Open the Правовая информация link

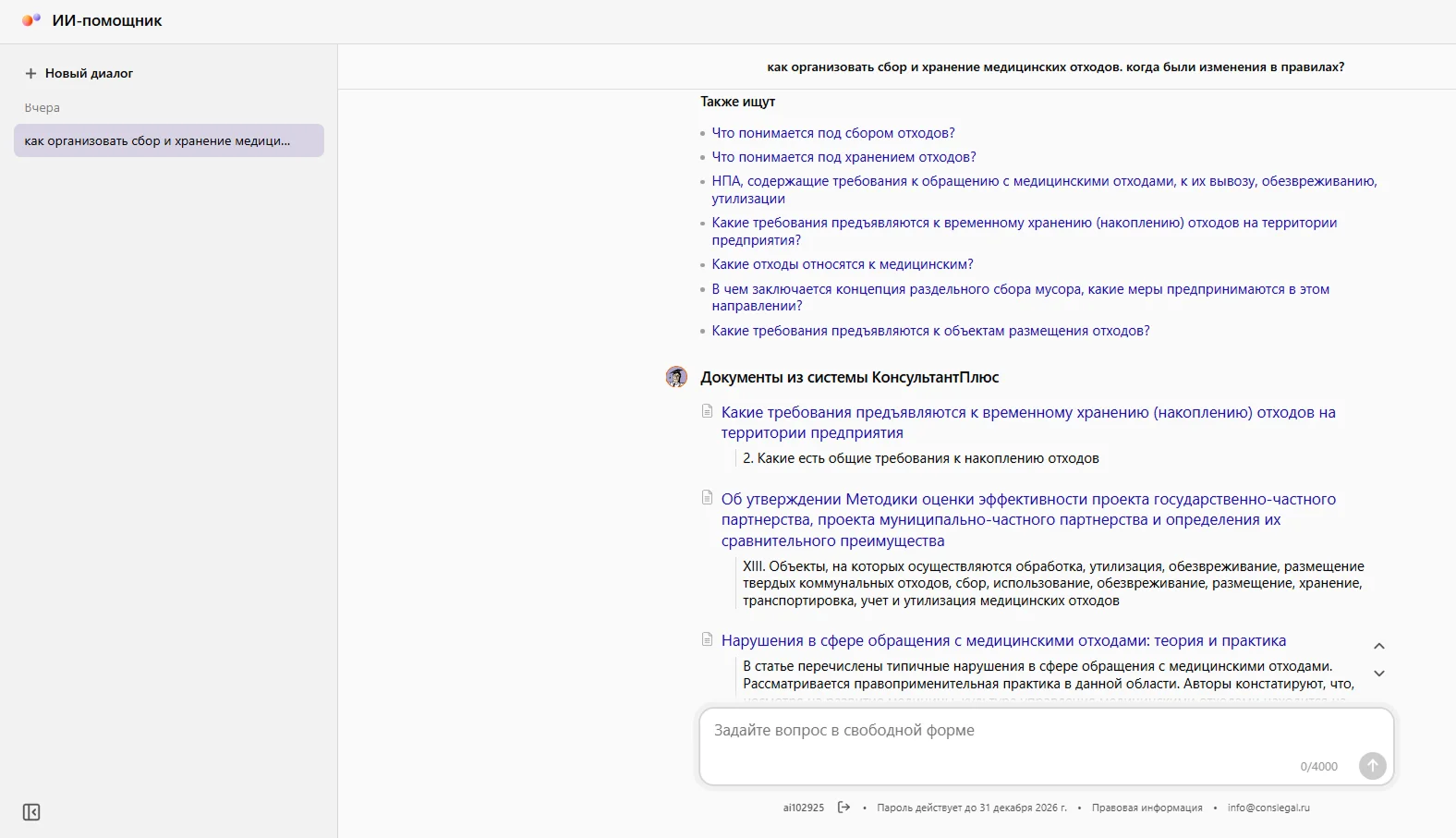click(x=1147, y=808)
